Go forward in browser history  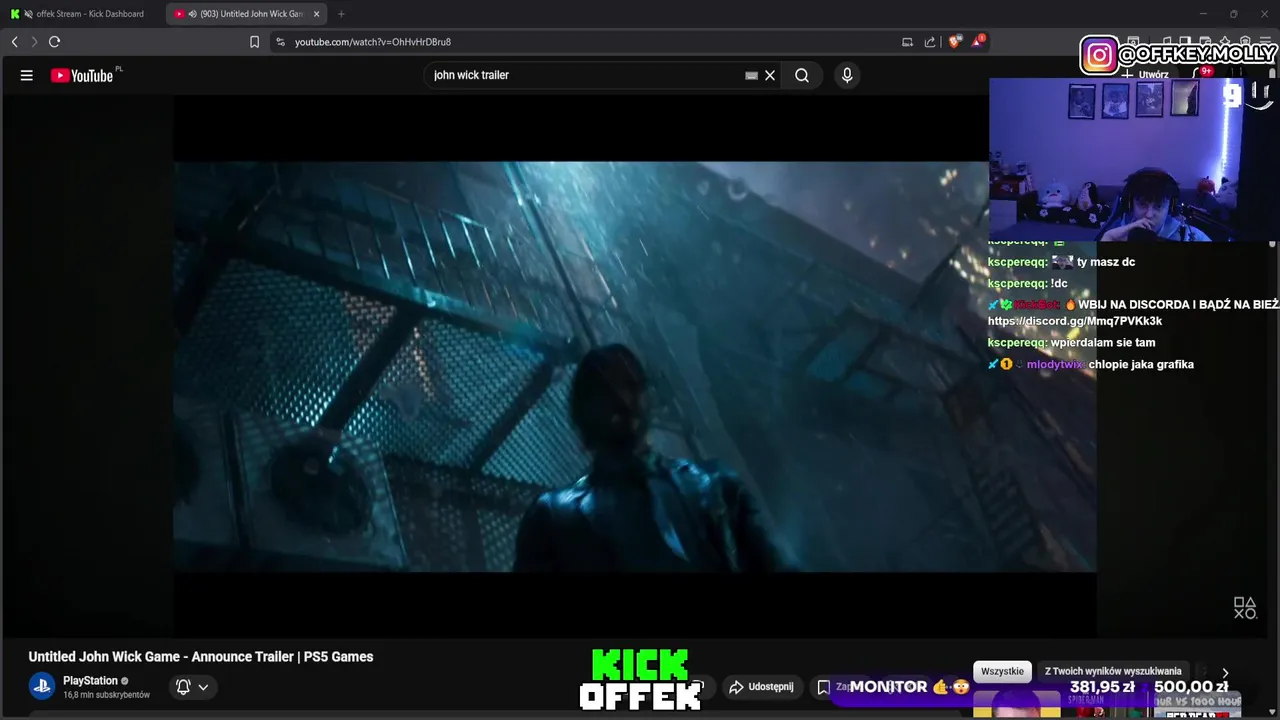tap(33, 42)
